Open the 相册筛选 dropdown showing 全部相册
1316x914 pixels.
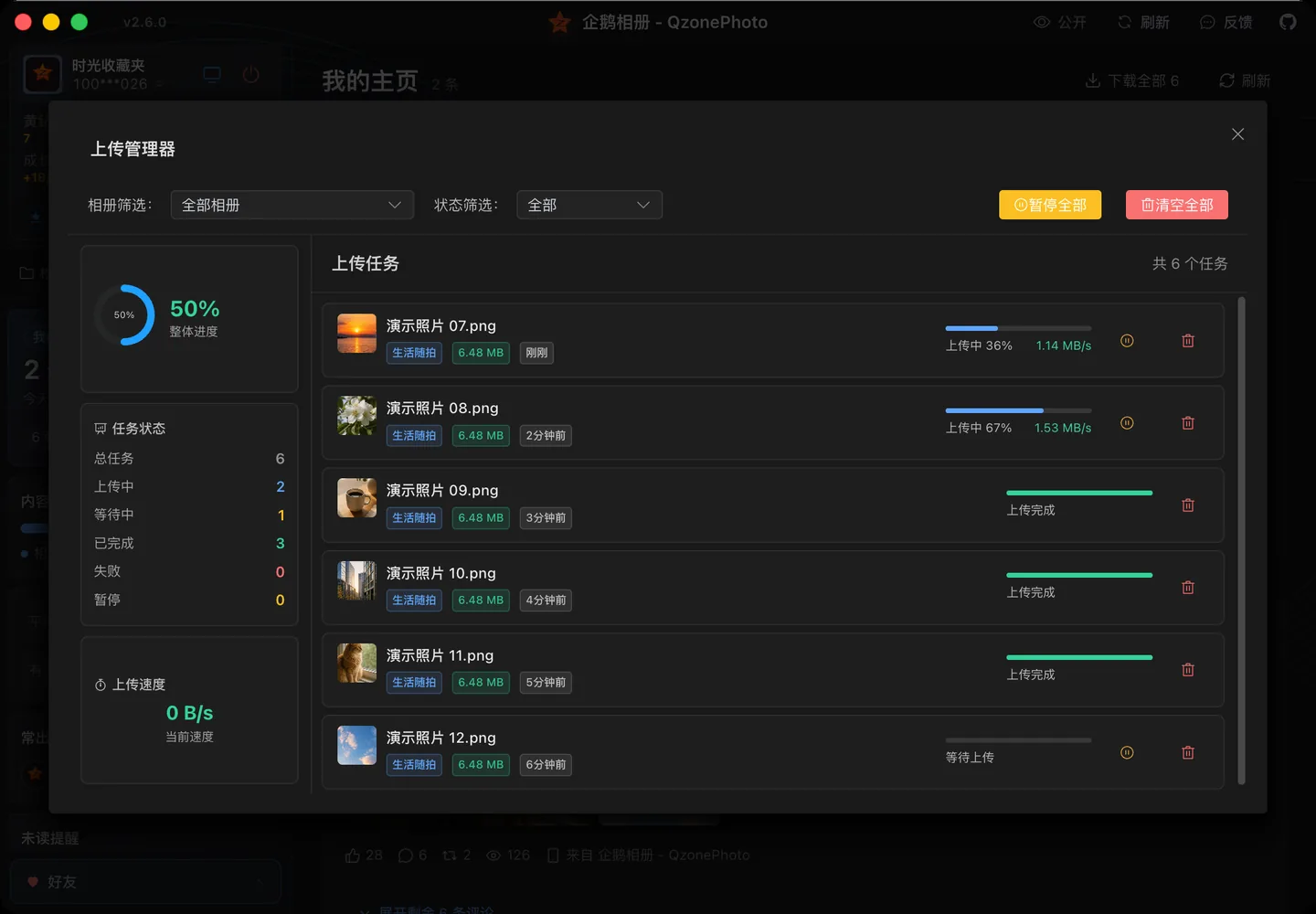(292, 205)
